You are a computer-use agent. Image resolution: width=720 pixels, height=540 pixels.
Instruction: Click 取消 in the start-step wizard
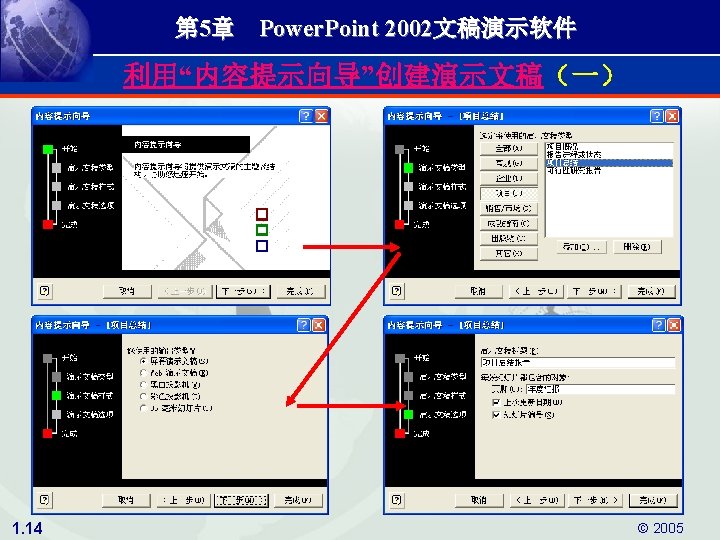(127, 291)
